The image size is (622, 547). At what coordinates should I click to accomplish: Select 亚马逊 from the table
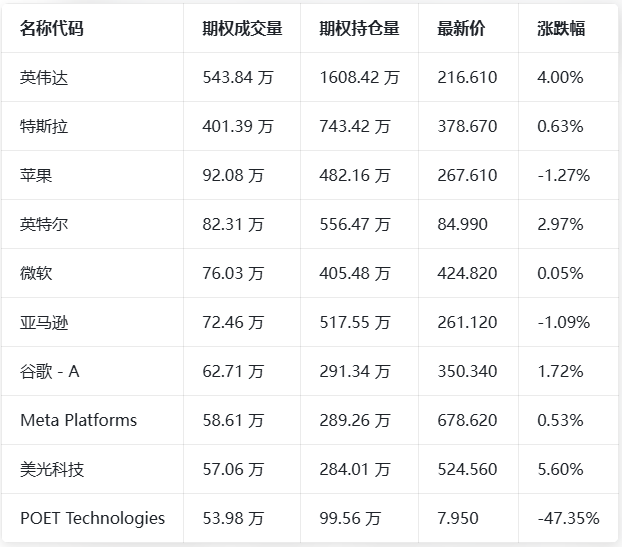[44, 323]
